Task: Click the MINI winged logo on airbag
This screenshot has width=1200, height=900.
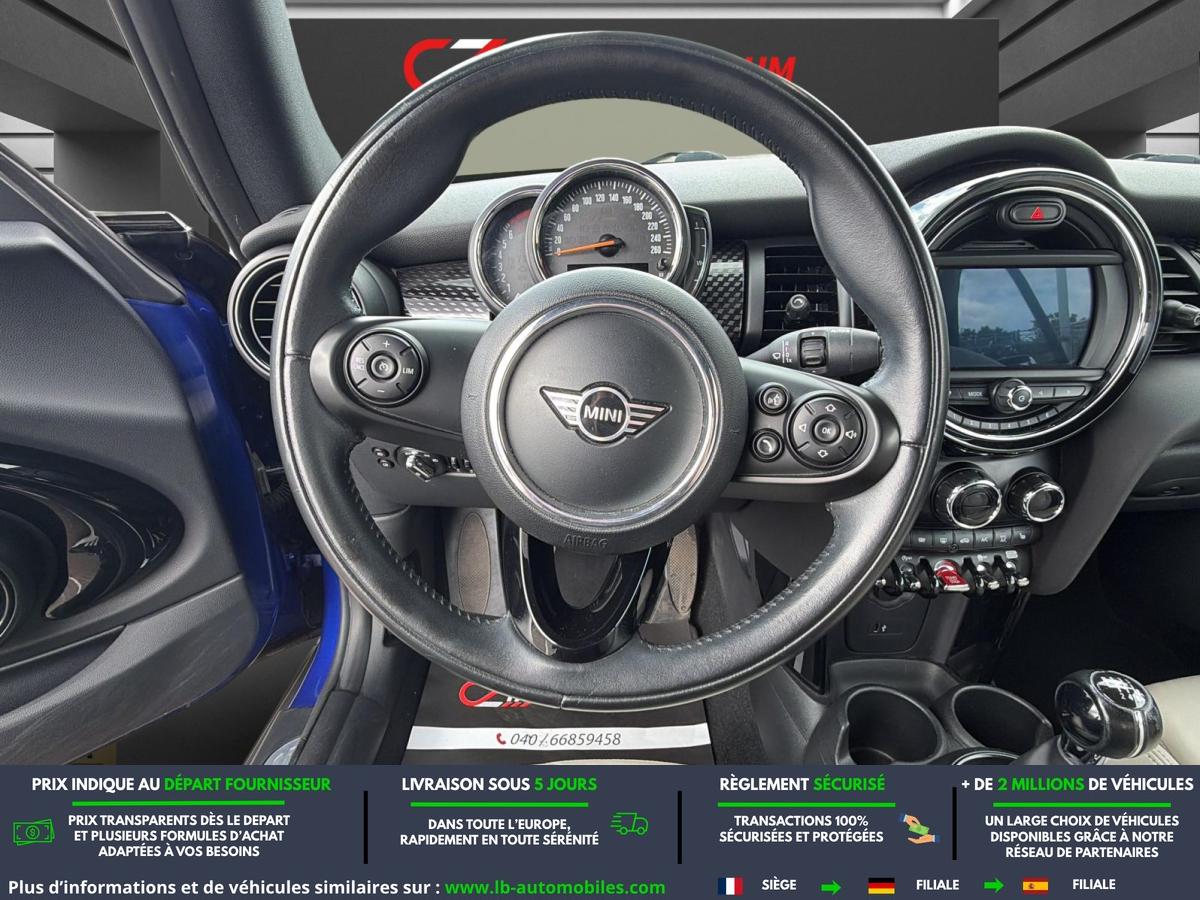Action: (x=604, y=411)
